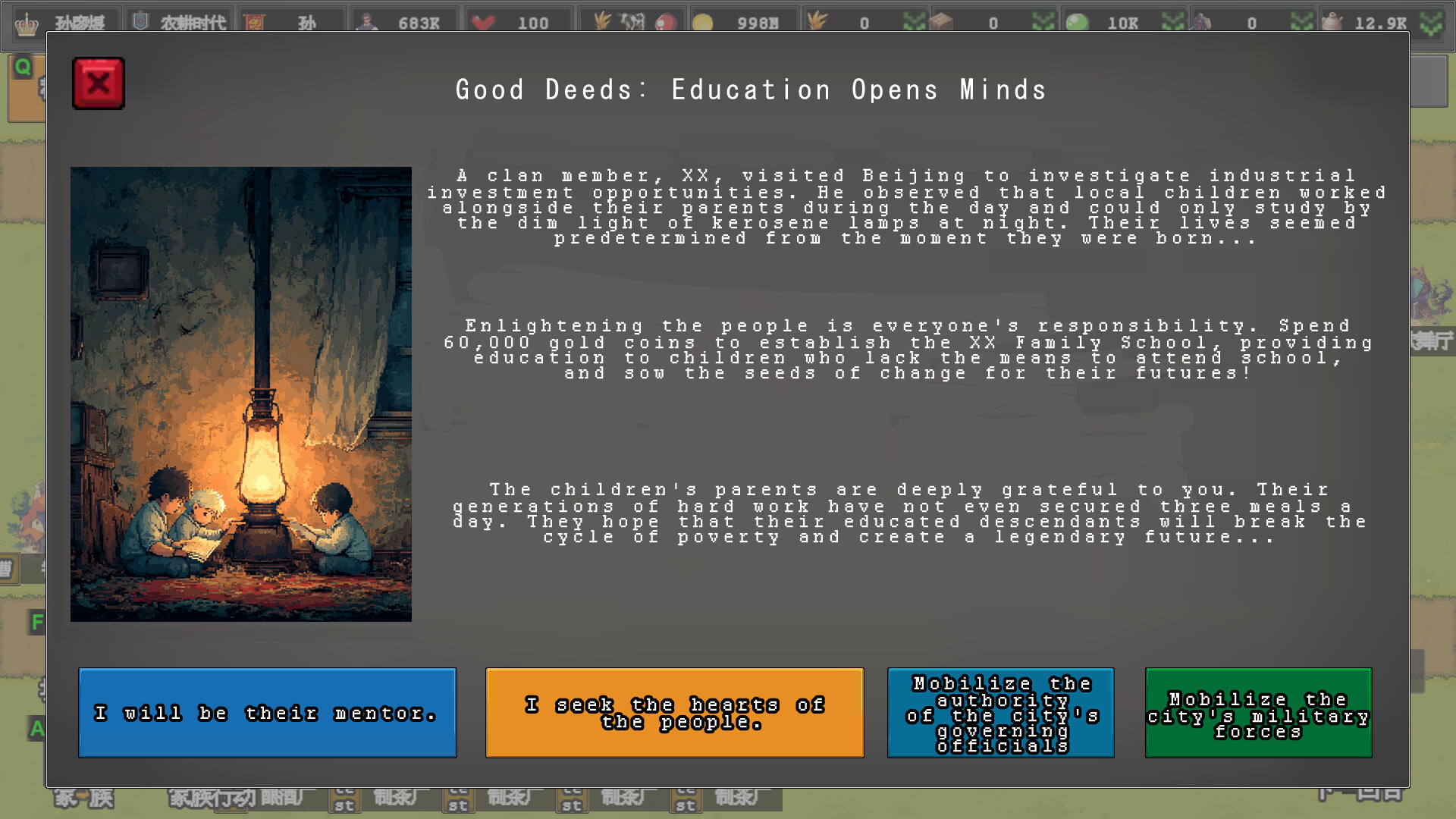This screenshot has height=819, width=1456.
Task: Click the teapot resource icon
Action: 1332,21
